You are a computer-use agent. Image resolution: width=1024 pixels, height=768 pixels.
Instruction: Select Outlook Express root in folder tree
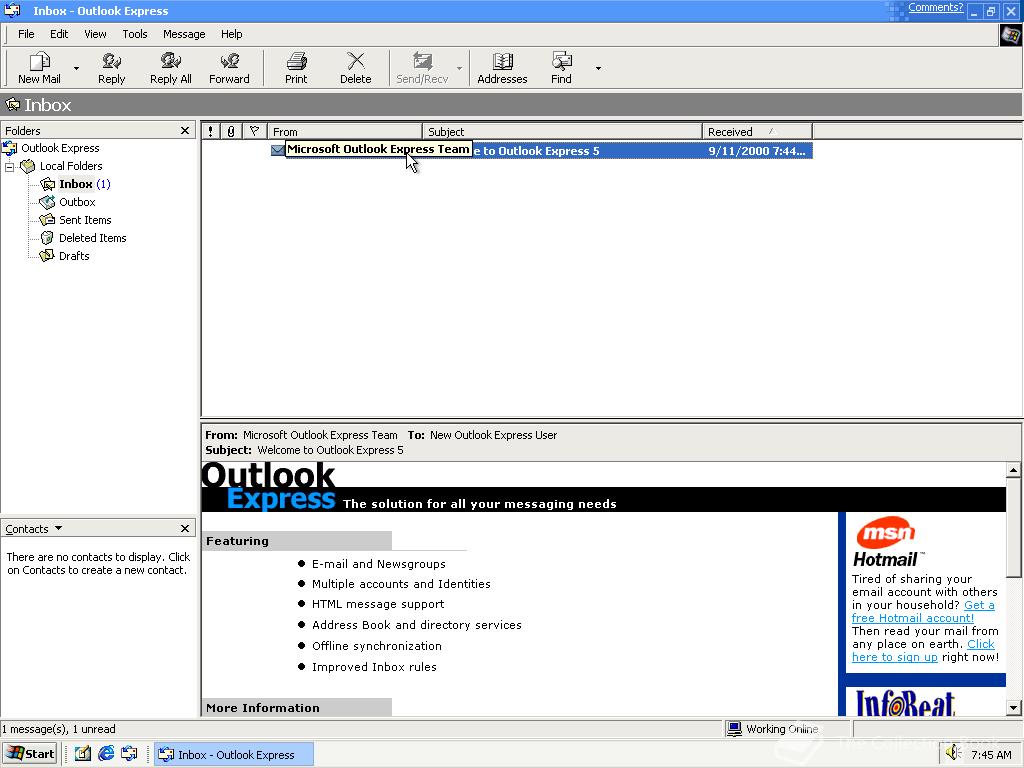60,148
